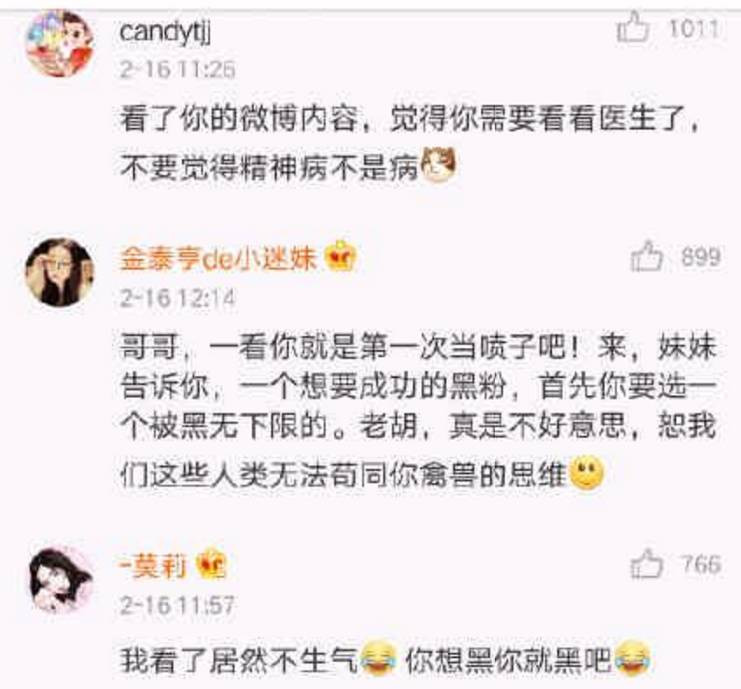This screenshot has height=689, width=741.
Task: Click thumbs-up icon next to 899 likes
Action: [x=646, y=257]
